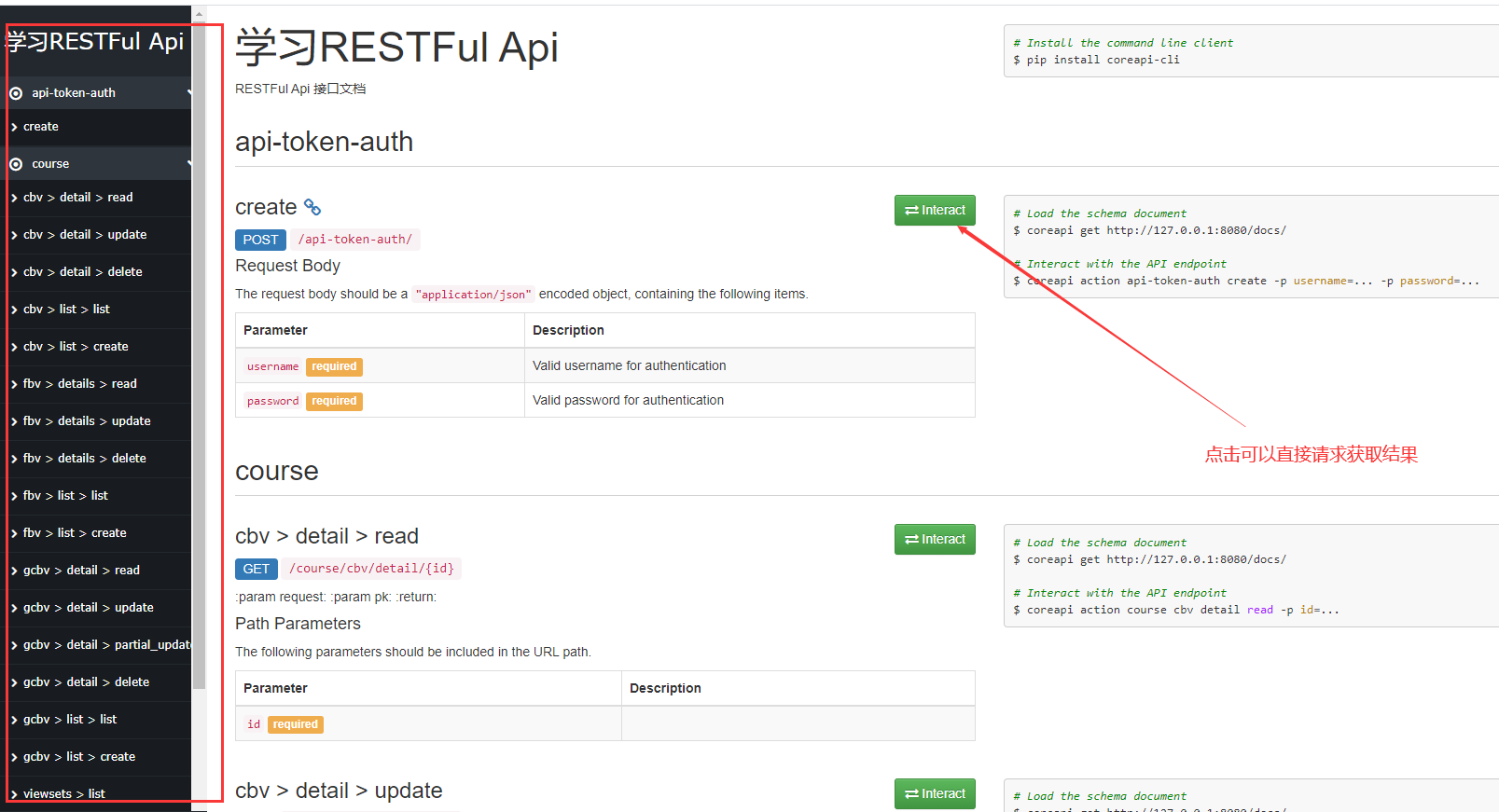This screenshot has width=1499, height=812.
Task: Click the required tag beside password
Action: click(x=334, y=401)
